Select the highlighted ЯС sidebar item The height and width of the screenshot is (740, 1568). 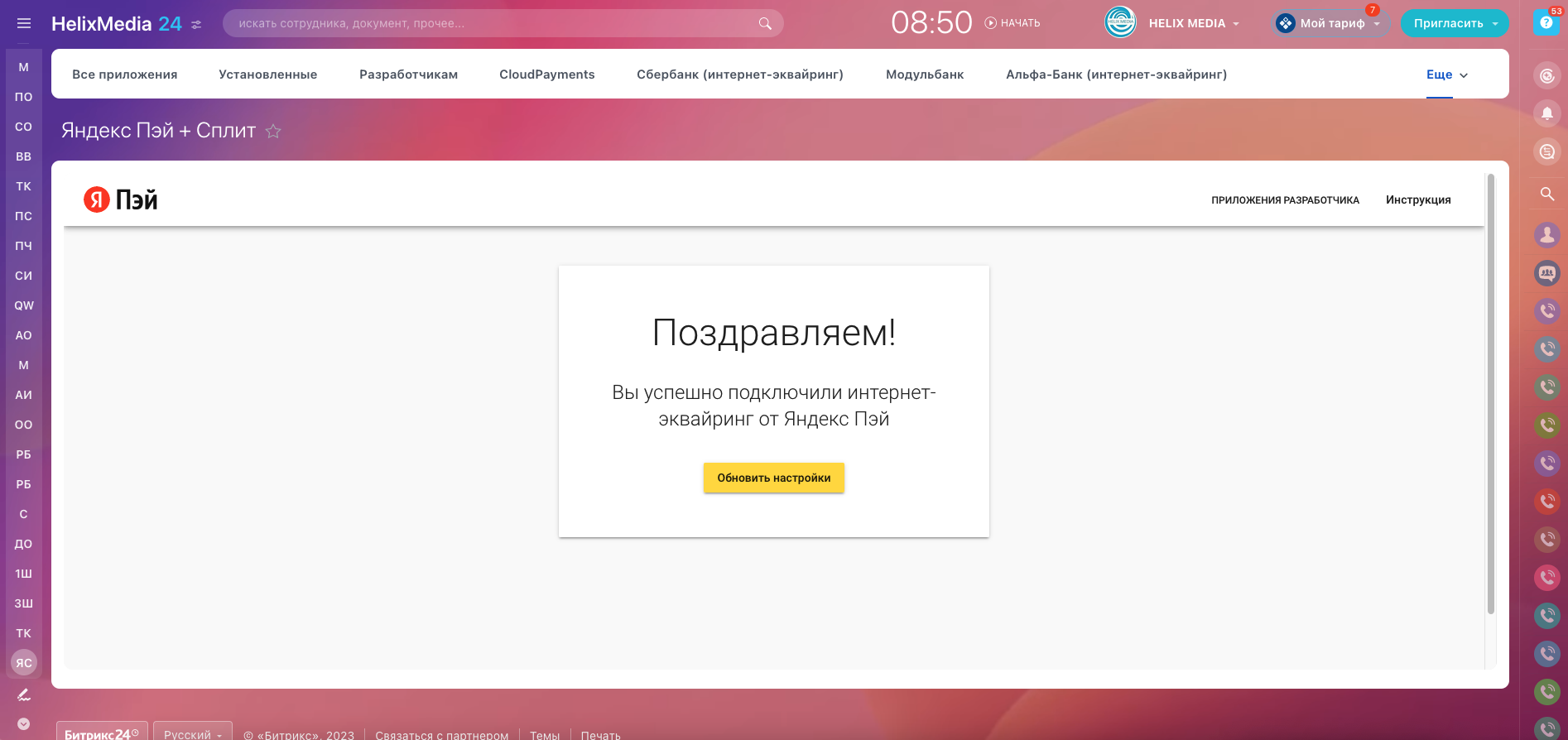pyautogui.click(x=23, y=663)
